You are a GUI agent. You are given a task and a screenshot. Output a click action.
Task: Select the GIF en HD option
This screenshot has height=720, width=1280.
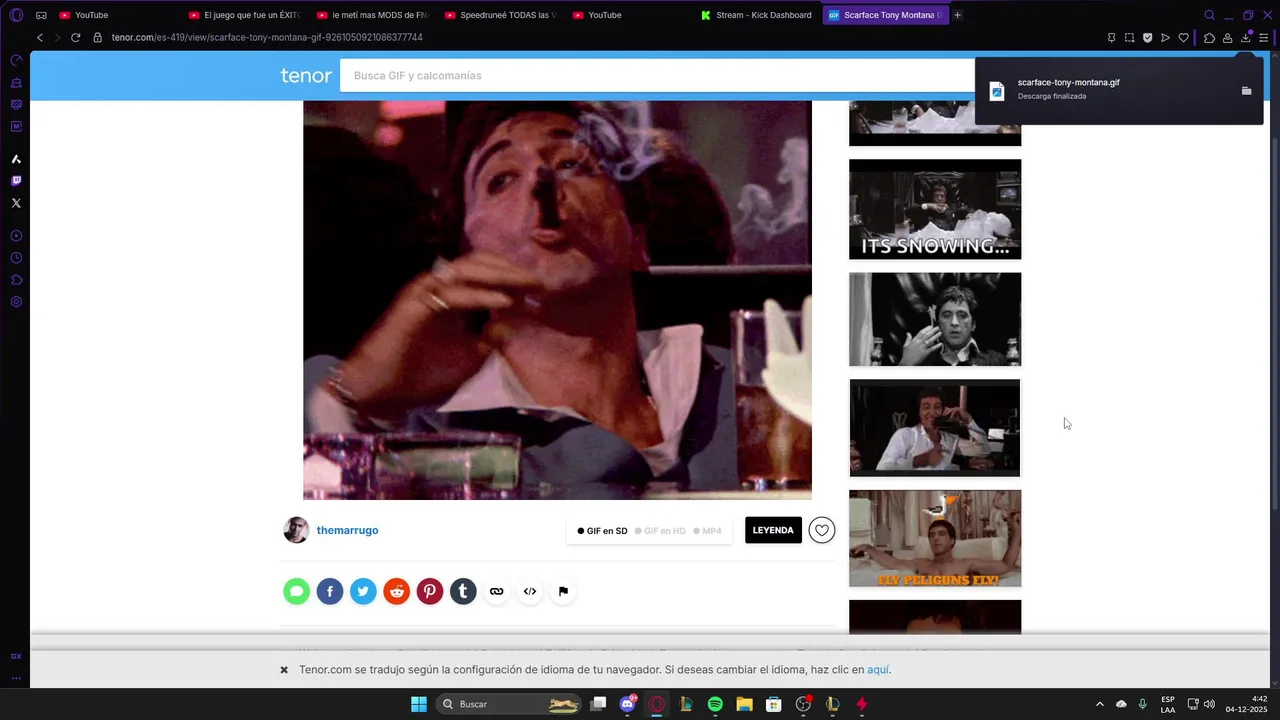pos(660,531)
